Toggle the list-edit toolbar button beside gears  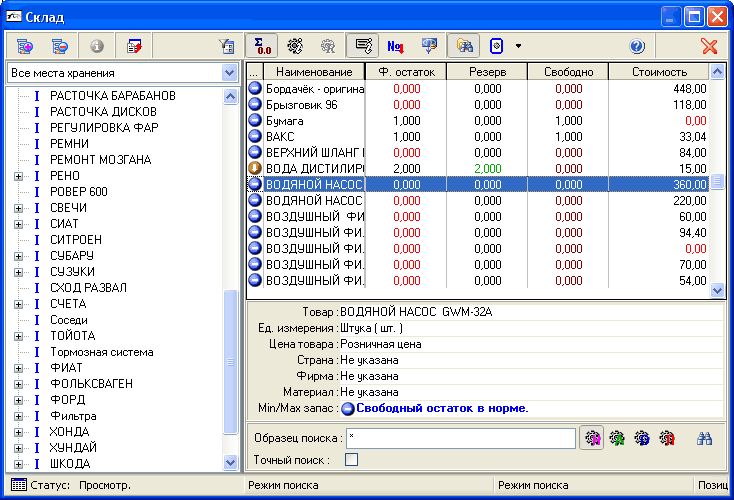(x=363, y=46)
